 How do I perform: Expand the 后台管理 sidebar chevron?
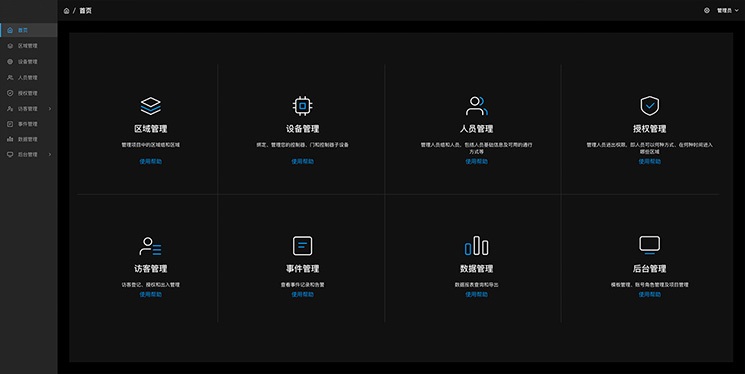tap(50, 154)
